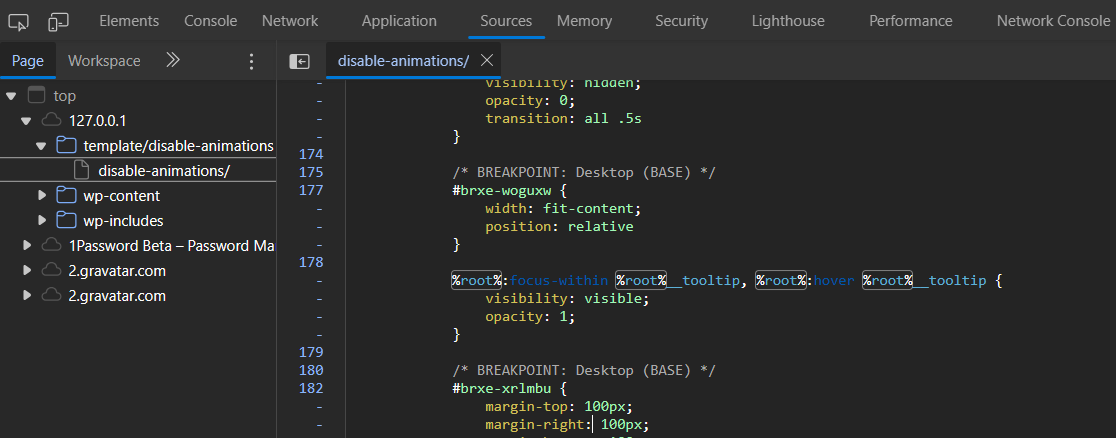This screenshot has height=438, width=1116.
Task: Collapse the 127.0.0.1 domain node
Action: (x=26, y=120)
